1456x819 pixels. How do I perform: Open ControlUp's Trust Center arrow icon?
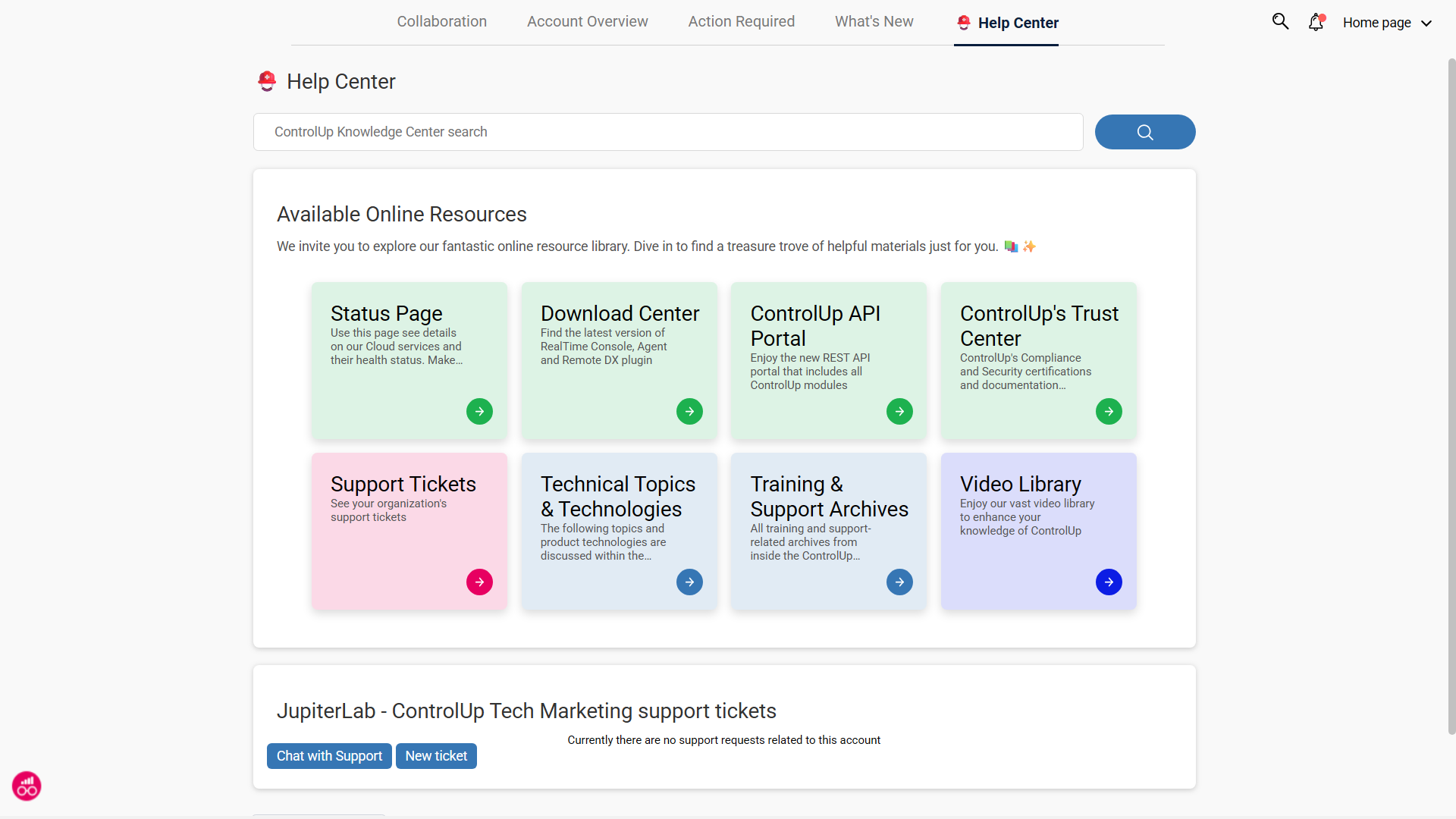click(x=1109, y=412)
